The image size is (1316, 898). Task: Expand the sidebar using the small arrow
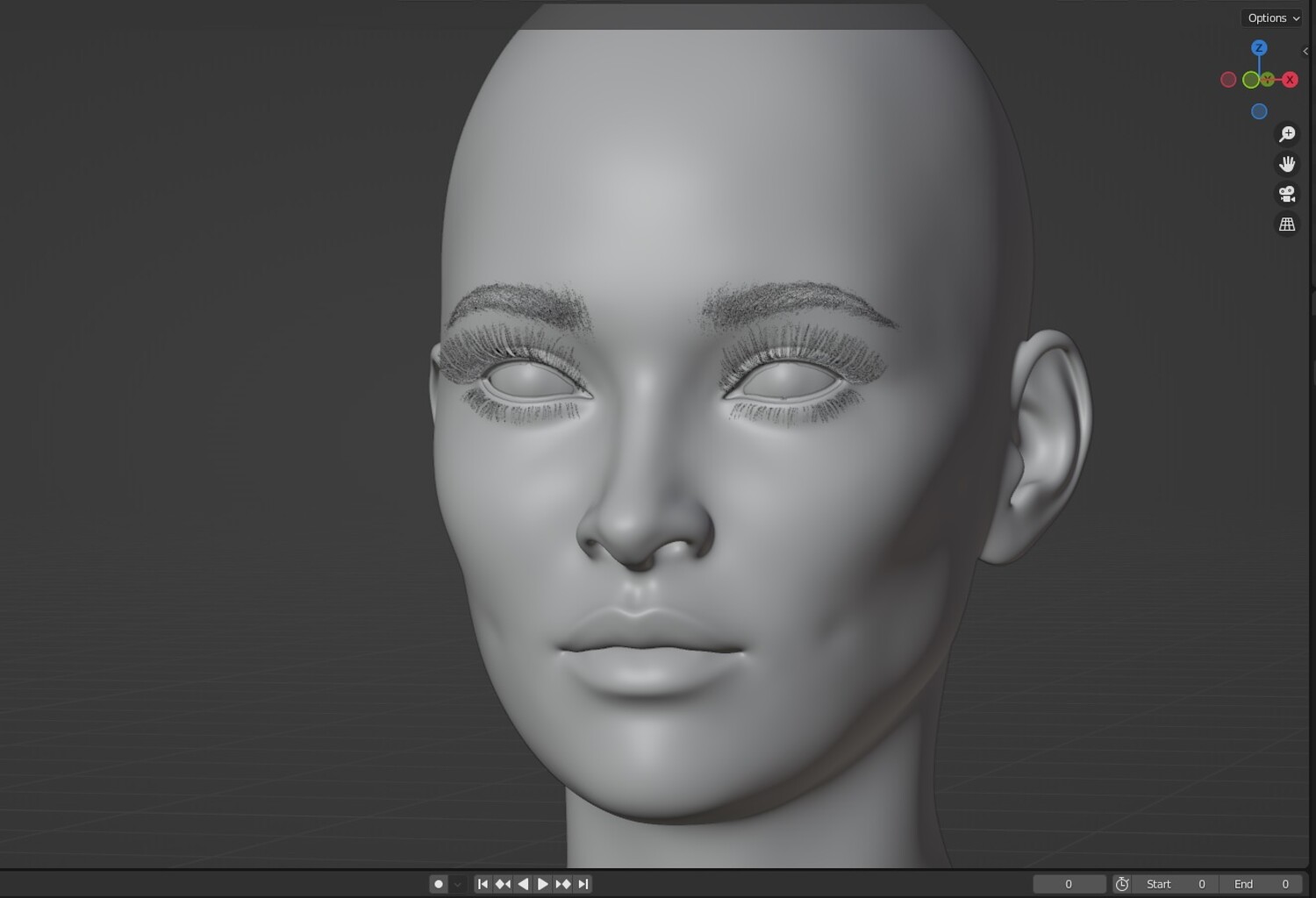pyautogui.click(x=1305, y=51)
